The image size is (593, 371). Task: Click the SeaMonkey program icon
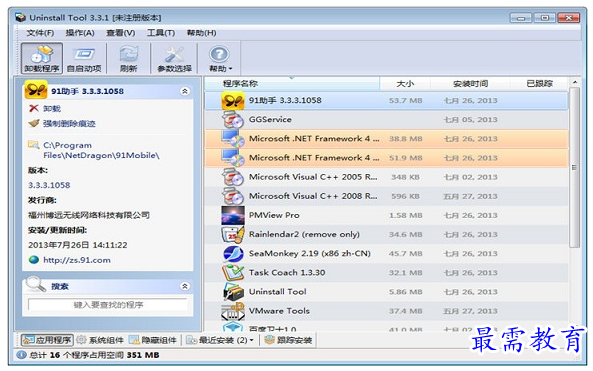(233, 253)
